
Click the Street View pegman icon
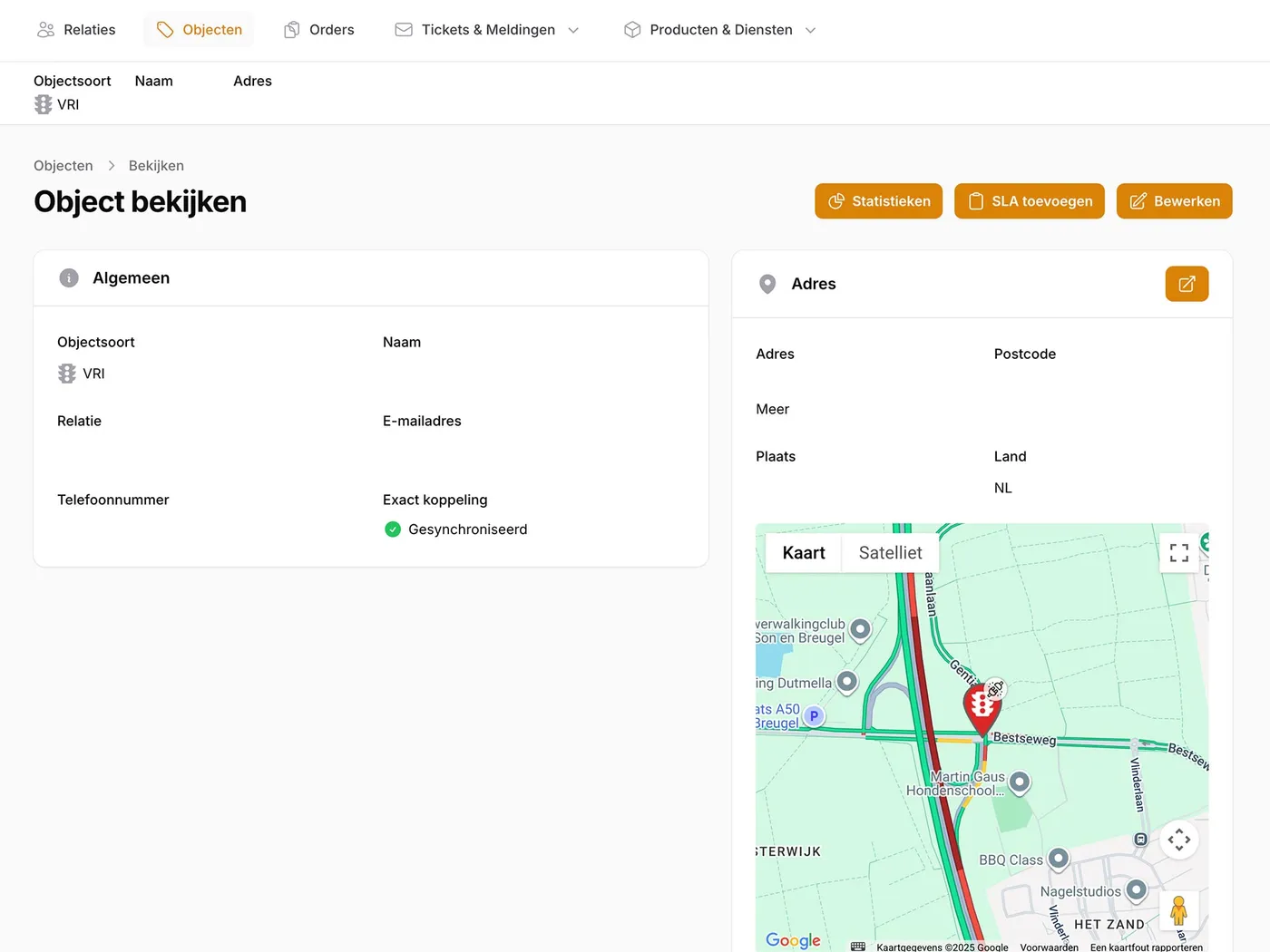pyautogui.click(x=1179, y=909)
